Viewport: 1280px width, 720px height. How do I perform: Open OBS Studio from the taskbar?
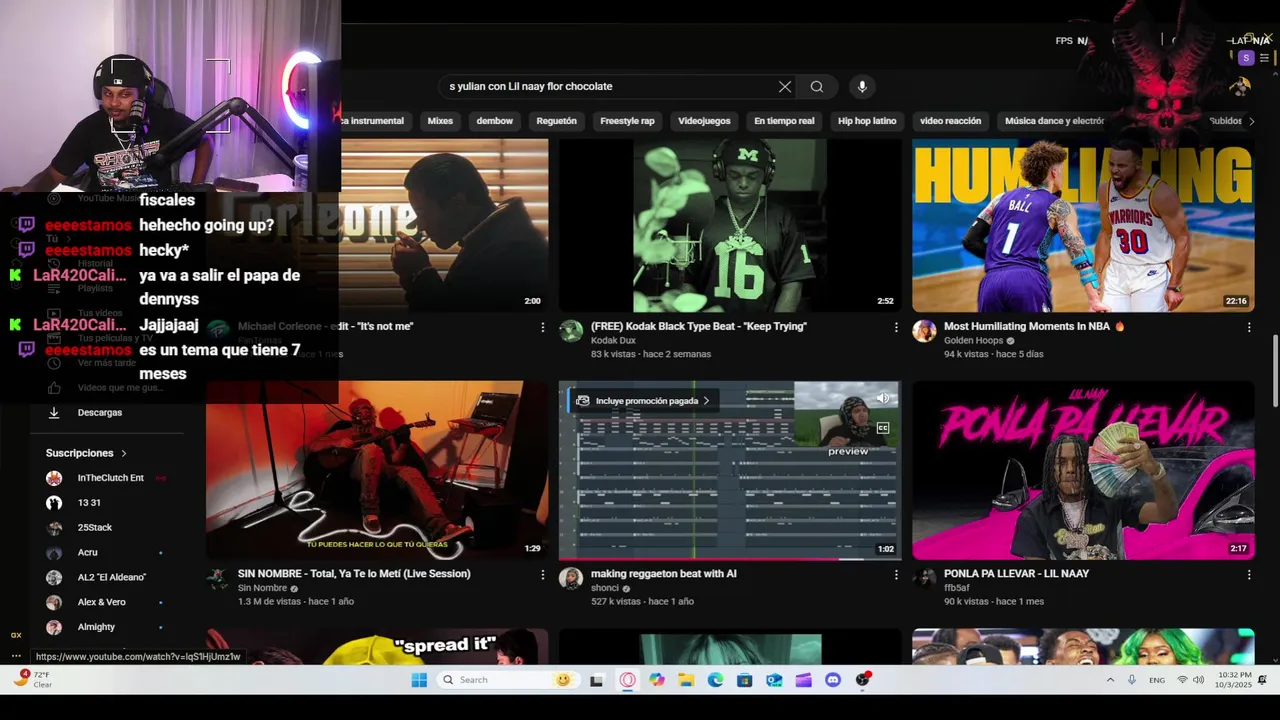pos(863,680)
